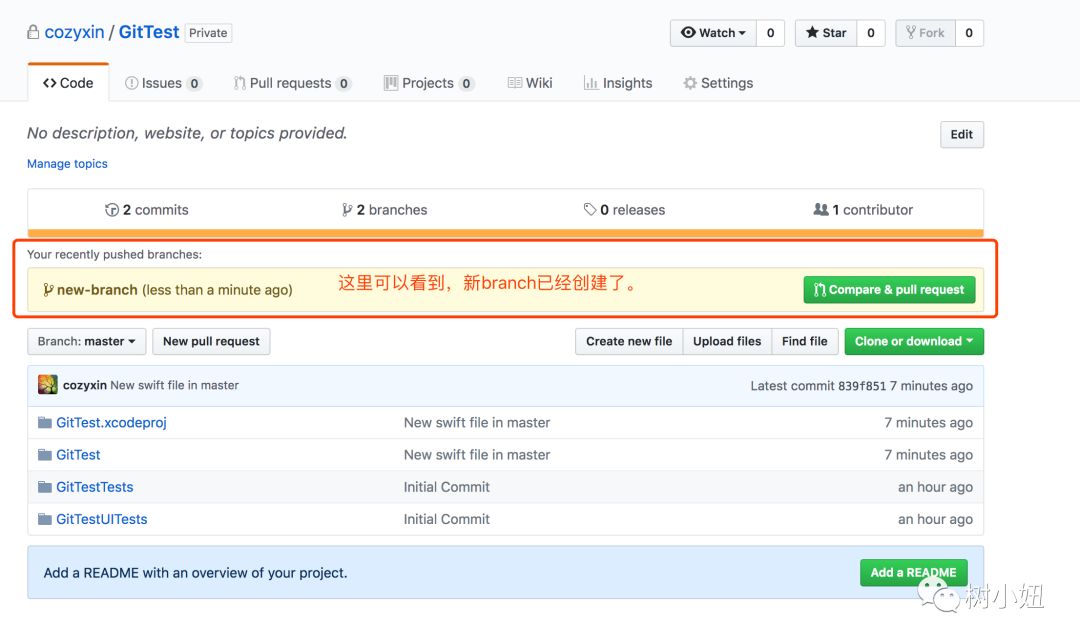View the 1 contributor page
1080x644 pixels.
pyautogui.click(x=863, y=209)
